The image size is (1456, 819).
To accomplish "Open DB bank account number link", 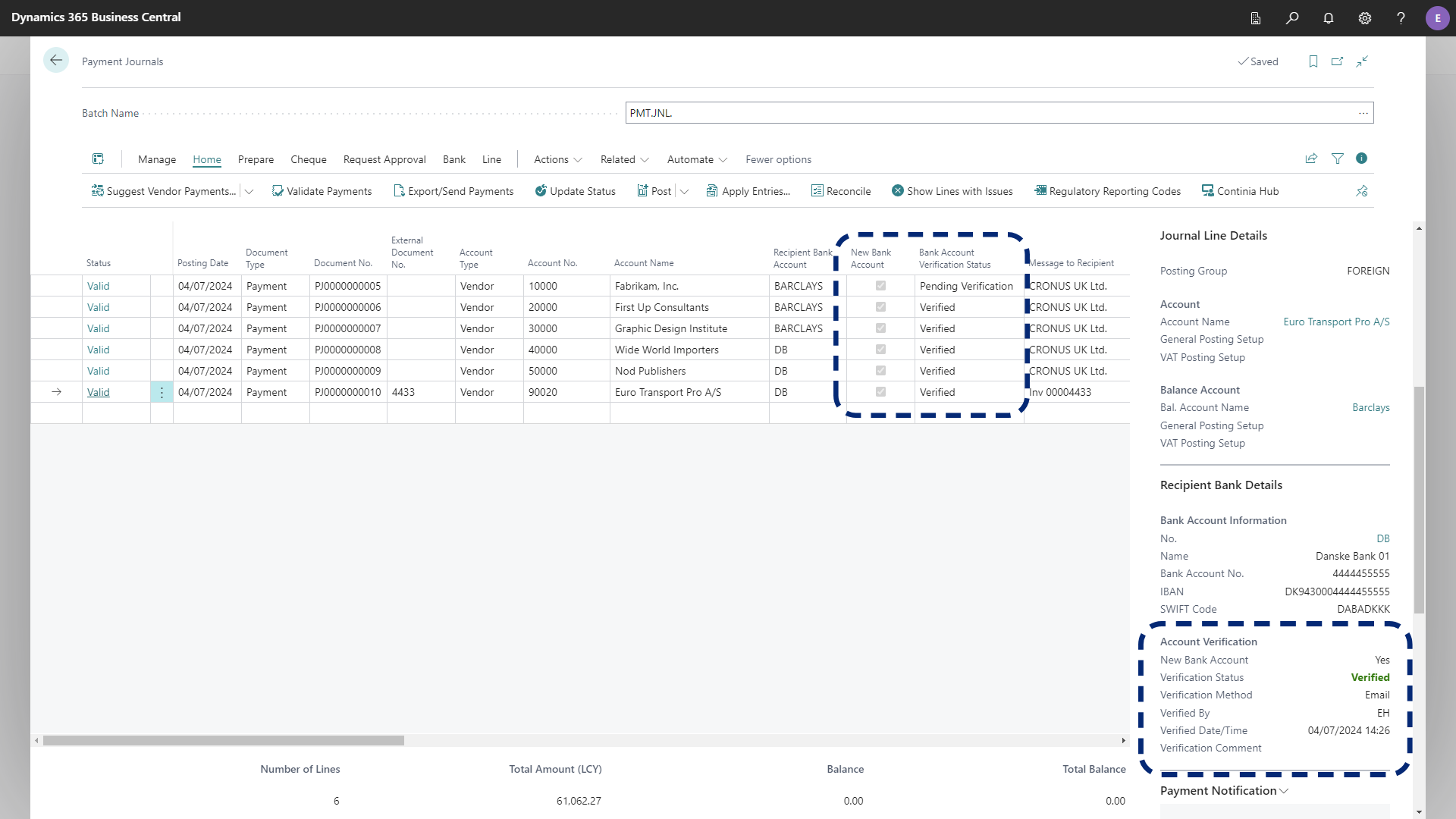I will pyautogui.click(x=1383, y=538).
